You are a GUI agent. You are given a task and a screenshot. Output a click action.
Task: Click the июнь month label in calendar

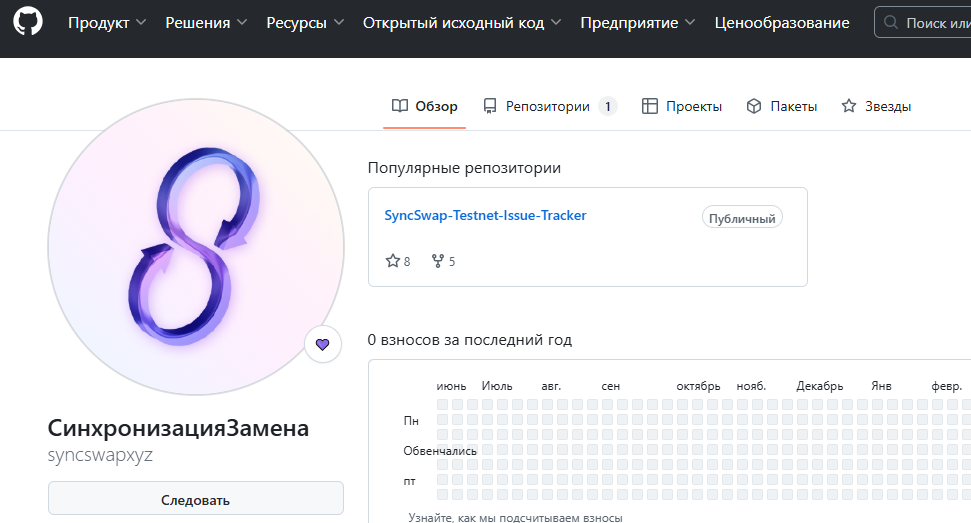pyautogui.click(x=451, y=386)
